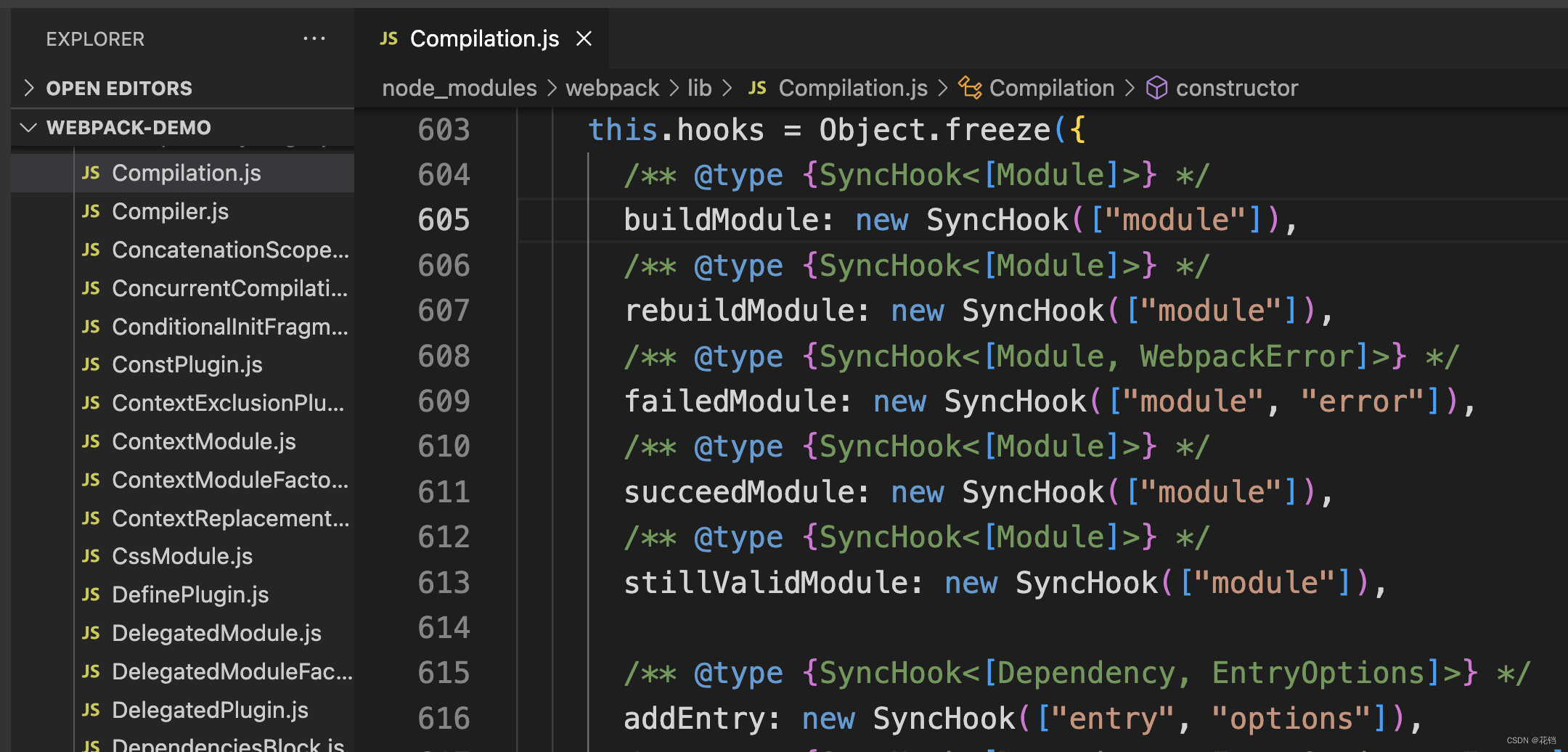Click the constructor breadcrumb item
The image size is (1568, 752).
point(1237,88)
